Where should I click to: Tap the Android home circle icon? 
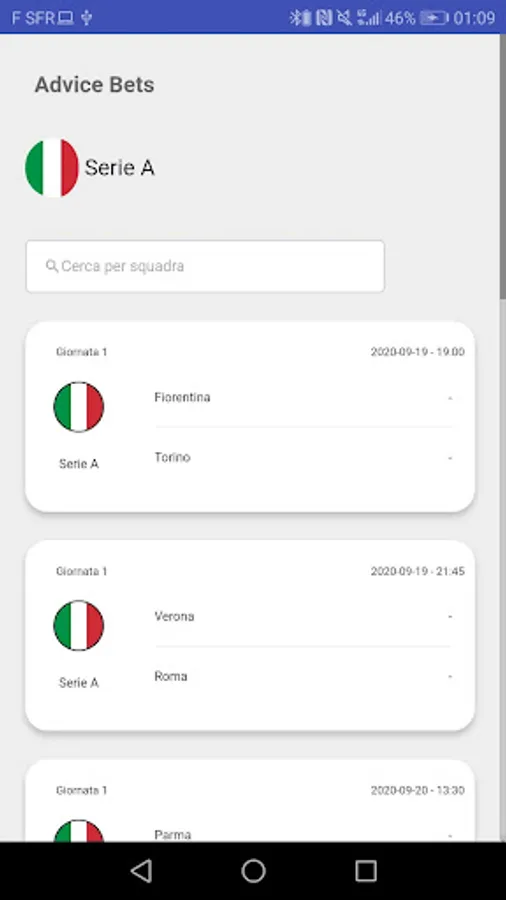point(253,871)
